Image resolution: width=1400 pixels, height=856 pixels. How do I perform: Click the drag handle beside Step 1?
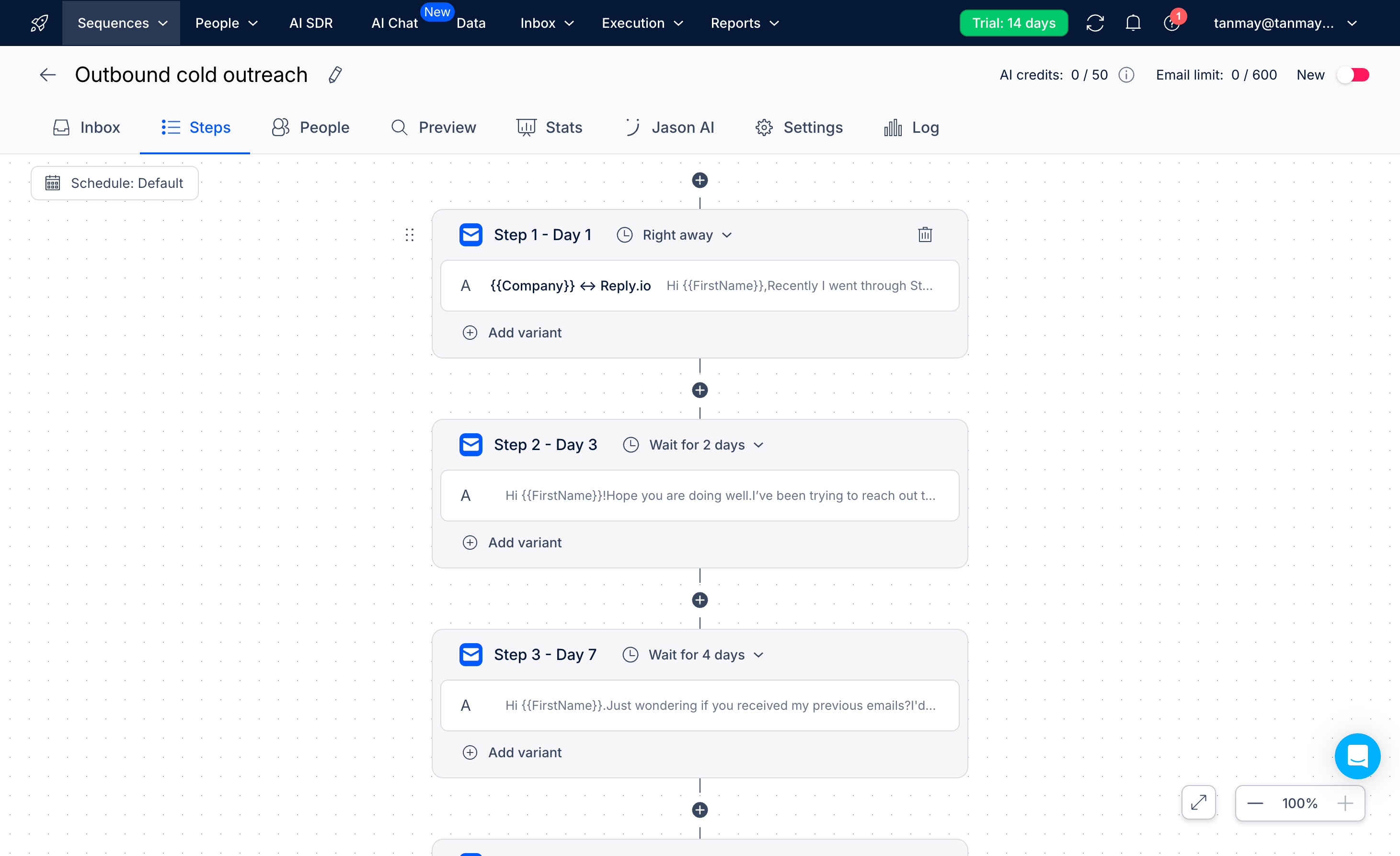click(410, 235)
